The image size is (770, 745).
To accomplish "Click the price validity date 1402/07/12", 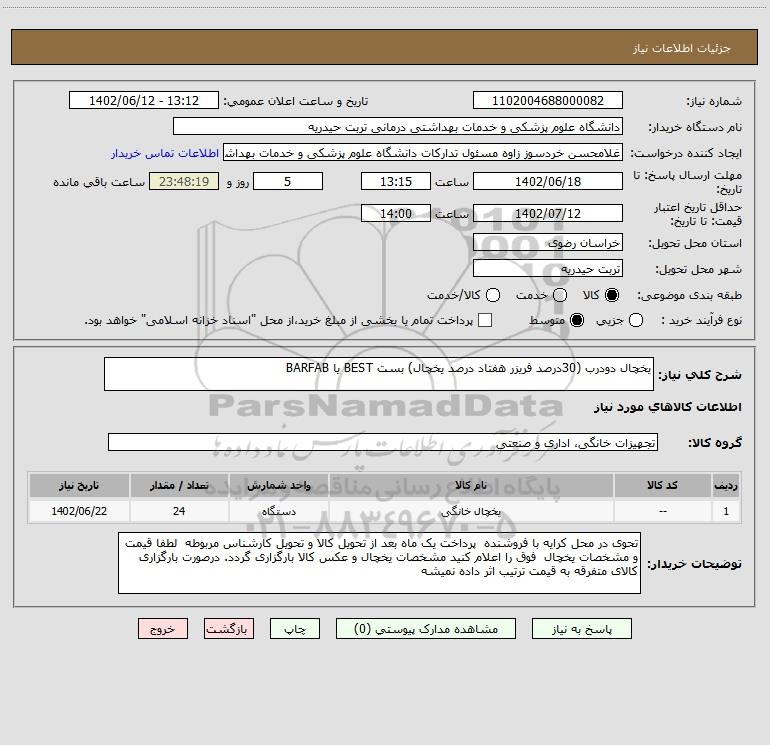I will coord(548,213).
